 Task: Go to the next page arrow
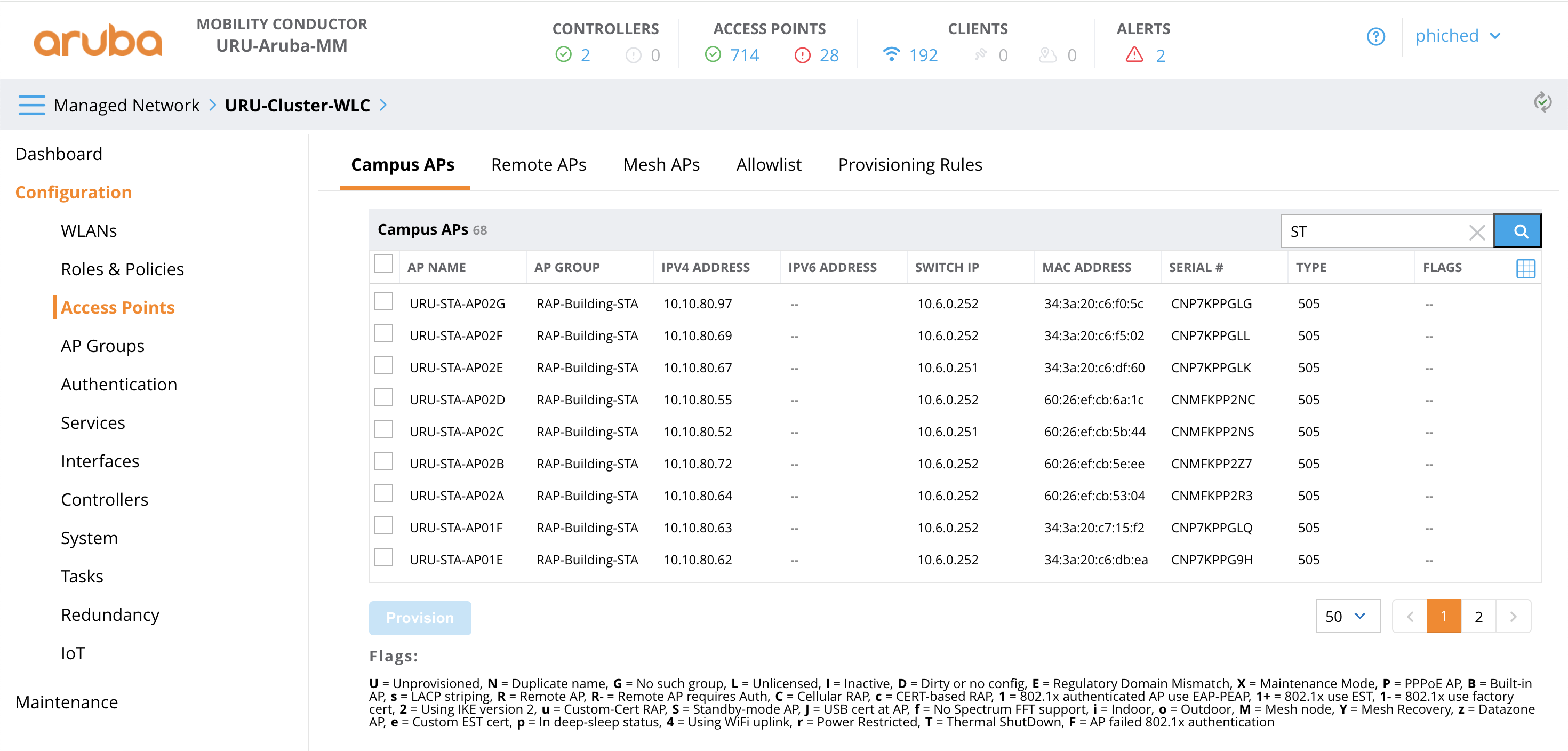1513,617
